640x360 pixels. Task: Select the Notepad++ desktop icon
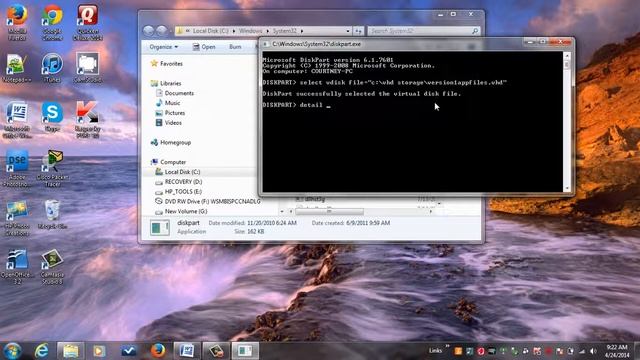(x=17, y=68)
